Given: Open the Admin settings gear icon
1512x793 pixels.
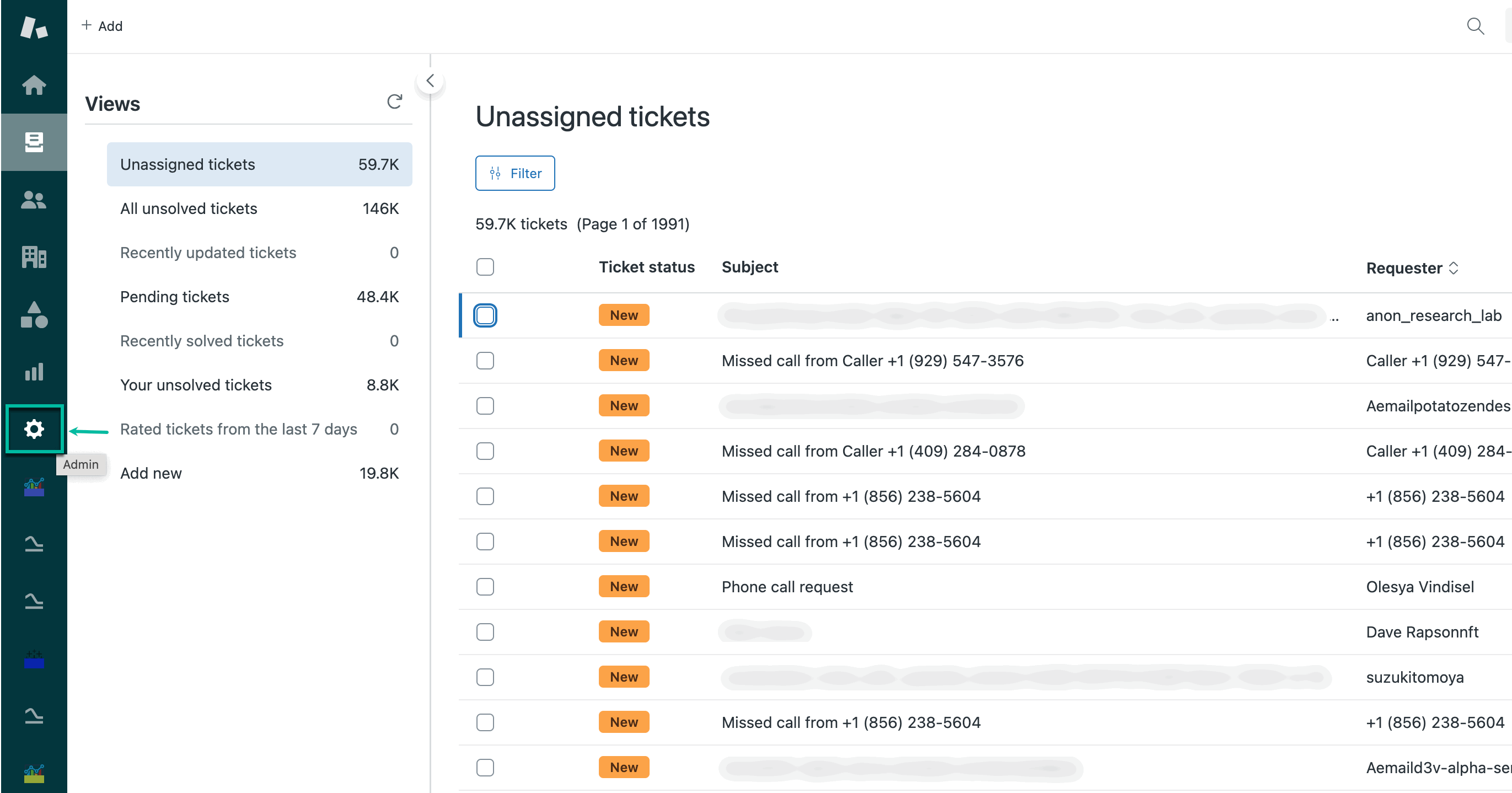Looking at the screenshot, I should tap(34, 429).
